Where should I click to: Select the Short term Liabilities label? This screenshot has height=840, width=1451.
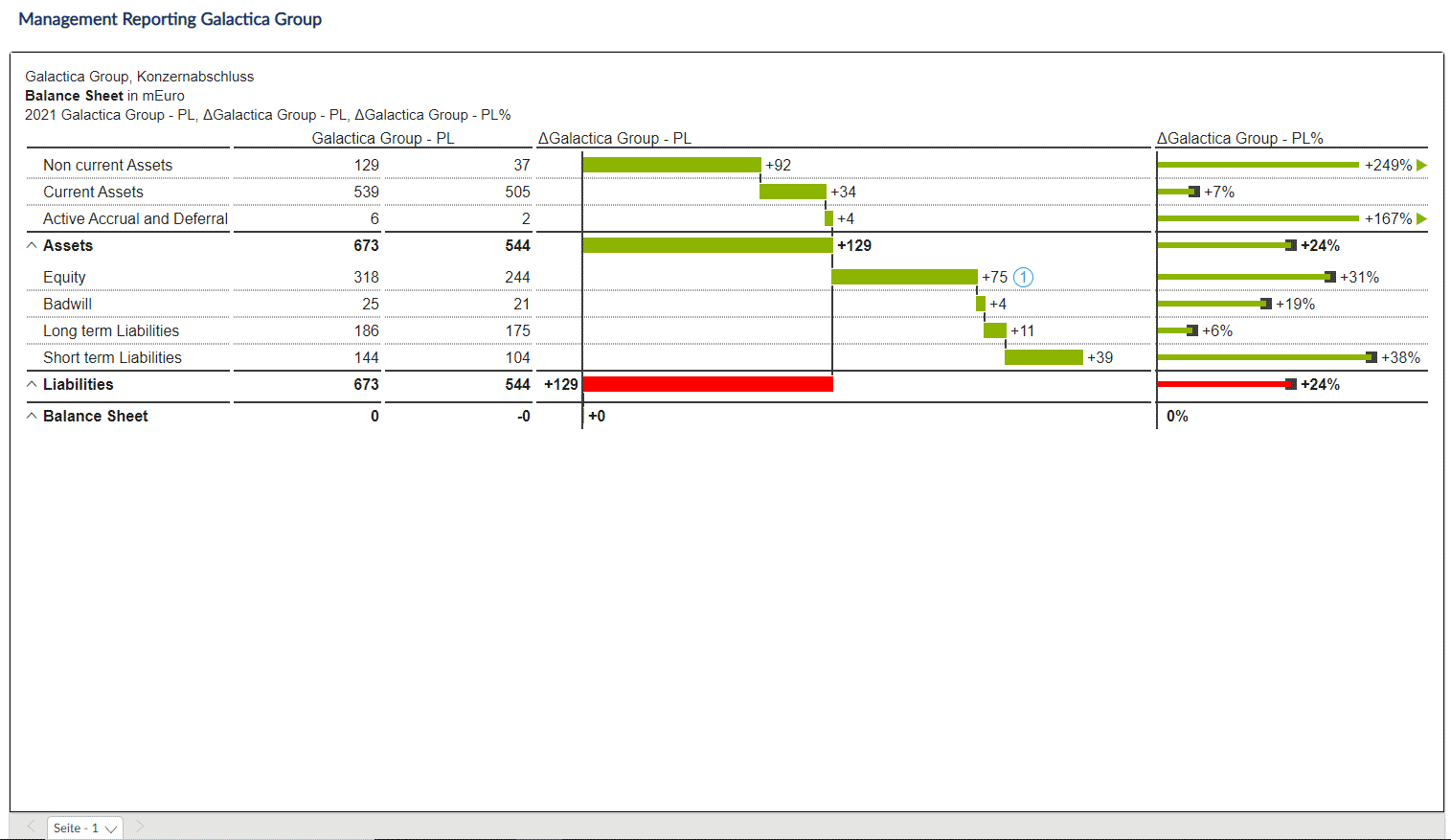[112, 357]
